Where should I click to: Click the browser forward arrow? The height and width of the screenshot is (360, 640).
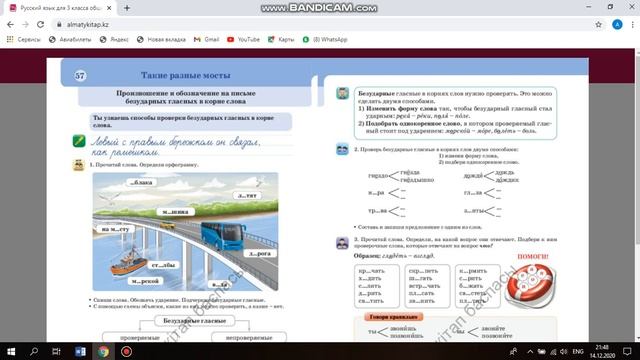click(25, 24)
